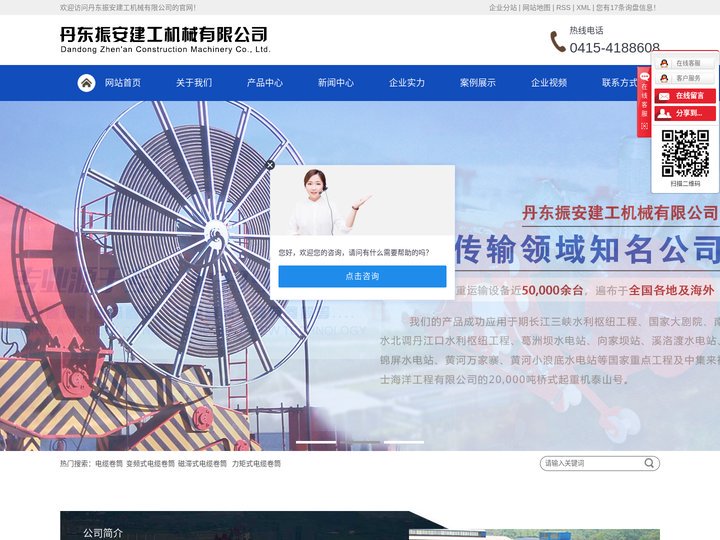Click the welcome text in top bar

coord(128,8)
